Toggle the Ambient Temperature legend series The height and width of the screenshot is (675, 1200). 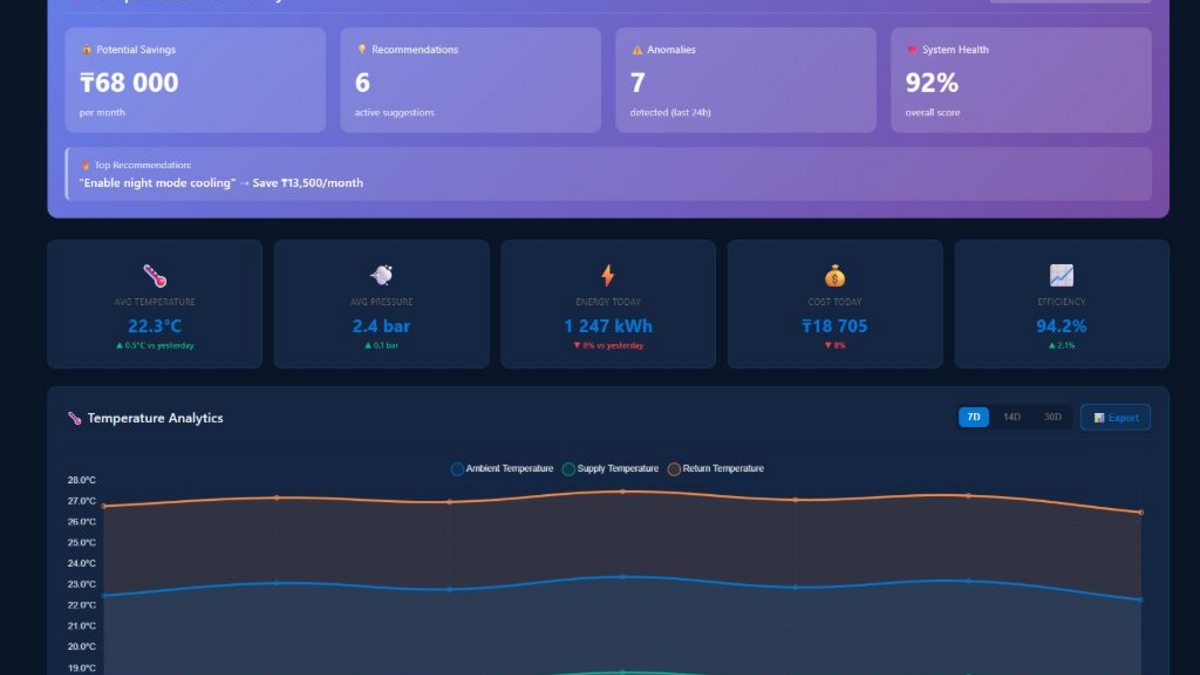[x=504, y=468]
